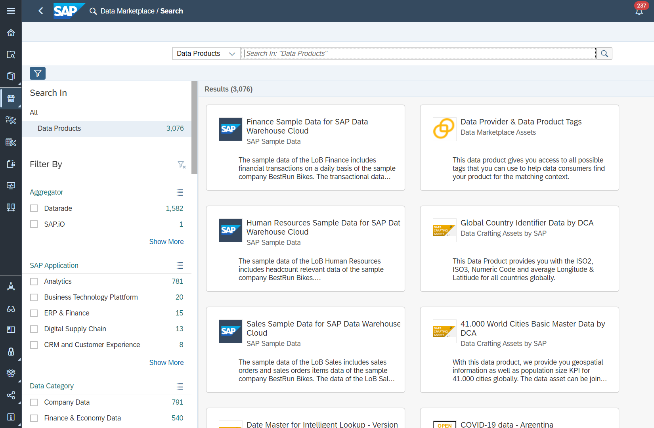Open the Security lock icon in the sidebar

11,352
